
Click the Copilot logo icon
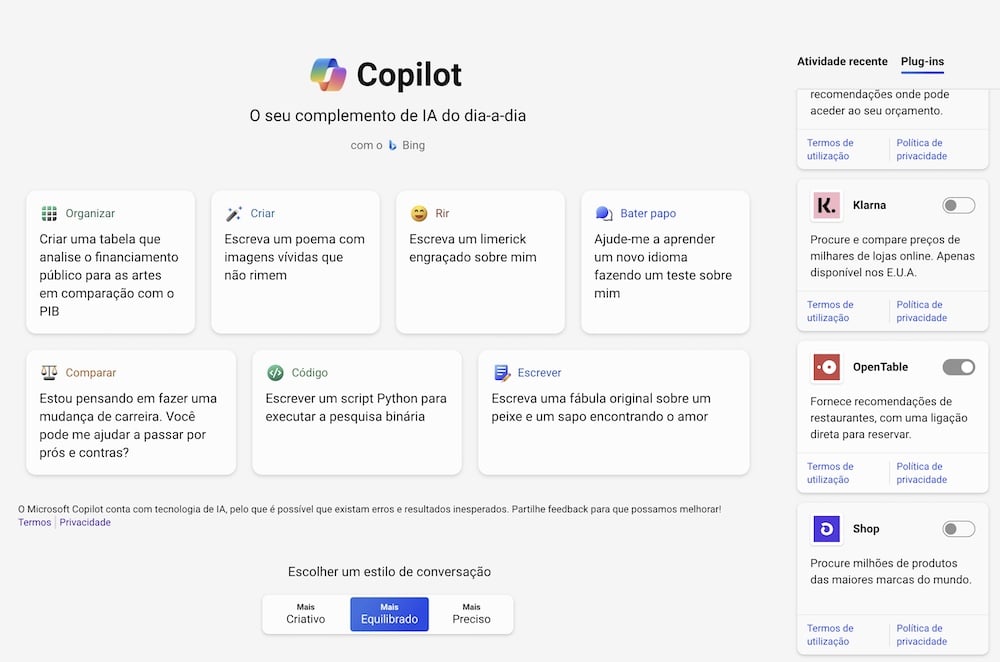pyautogui.click(x=328, y=75)
